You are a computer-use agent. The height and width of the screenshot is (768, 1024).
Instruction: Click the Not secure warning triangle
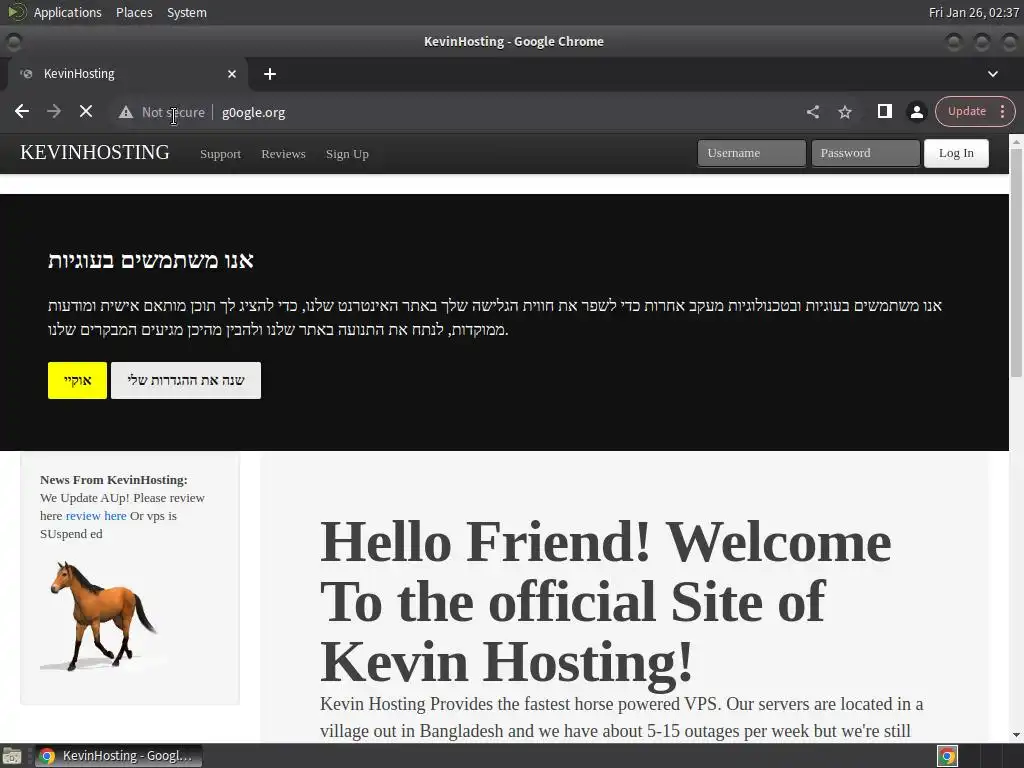[125, 112]
